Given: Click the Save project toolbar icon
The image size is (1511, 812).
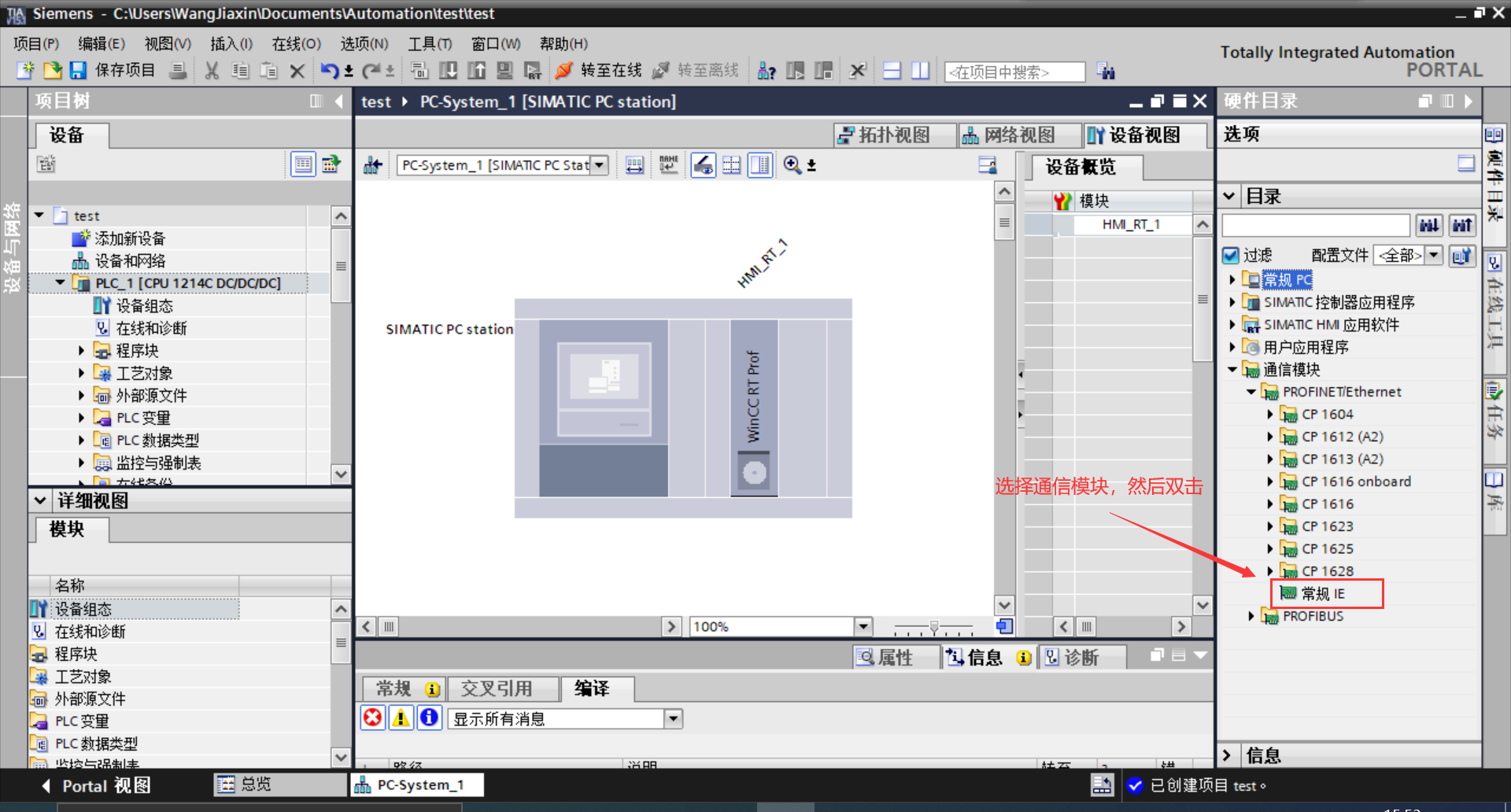Looking at the screenshot, I should click(x=79, y=71).
